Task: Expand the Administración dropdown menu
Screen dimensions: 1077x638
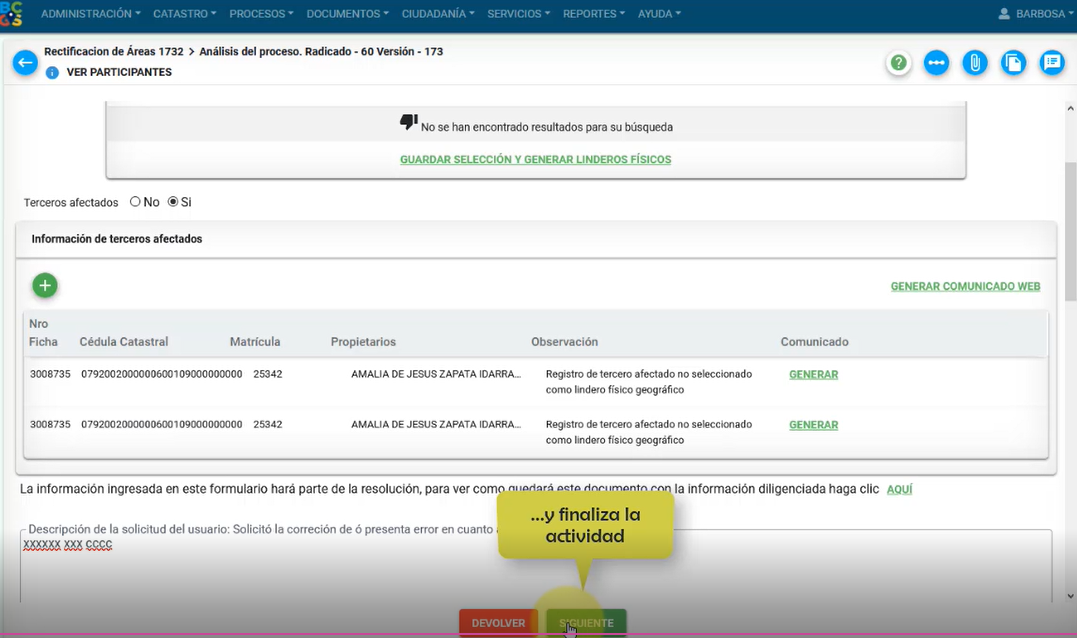Action: coord(90,14)
